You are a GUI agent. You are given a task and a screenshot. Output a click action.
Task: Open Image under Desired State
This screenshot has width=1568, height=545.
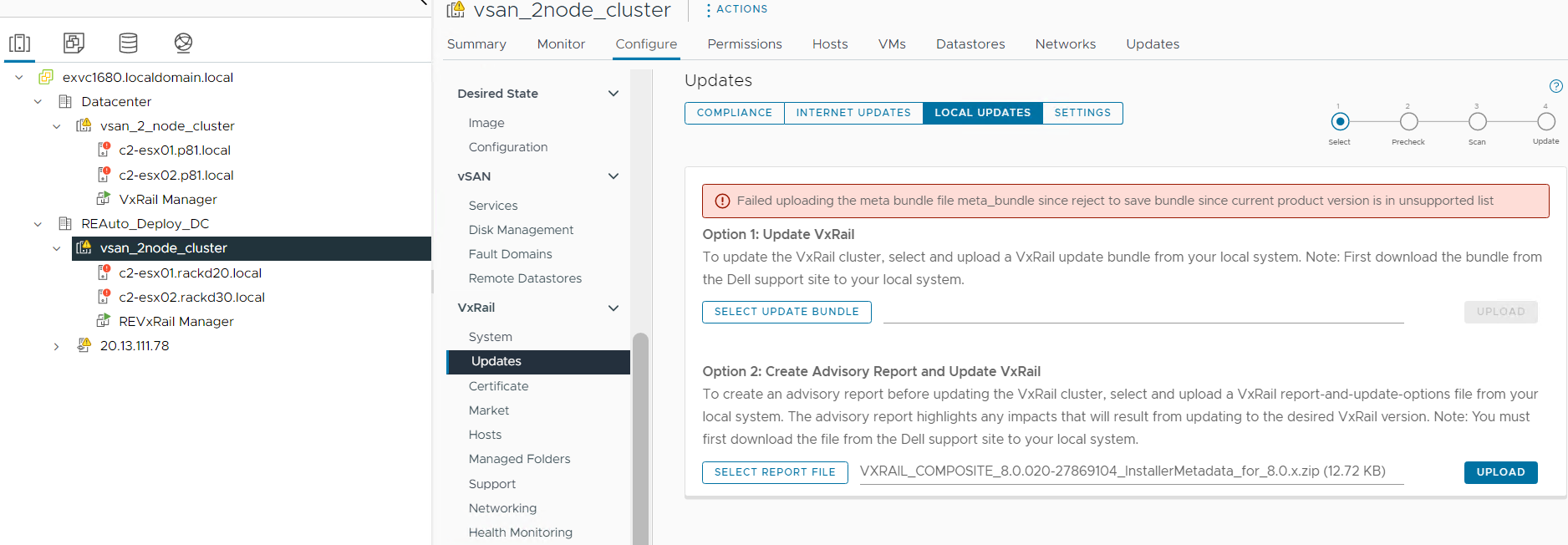pos(486,123)
